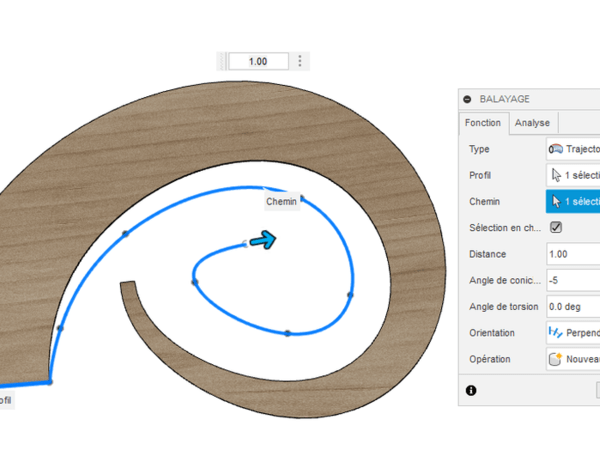This screenshot has height=450, width=600.
Task: Click the new body Opération icon
Action: pyautogui.click(x=555, y=358)
